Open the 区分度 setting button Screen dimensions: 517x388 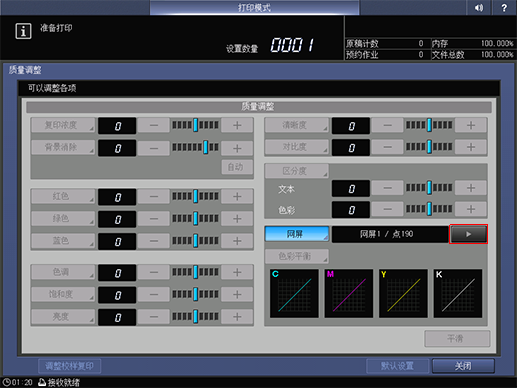(297, 171)
